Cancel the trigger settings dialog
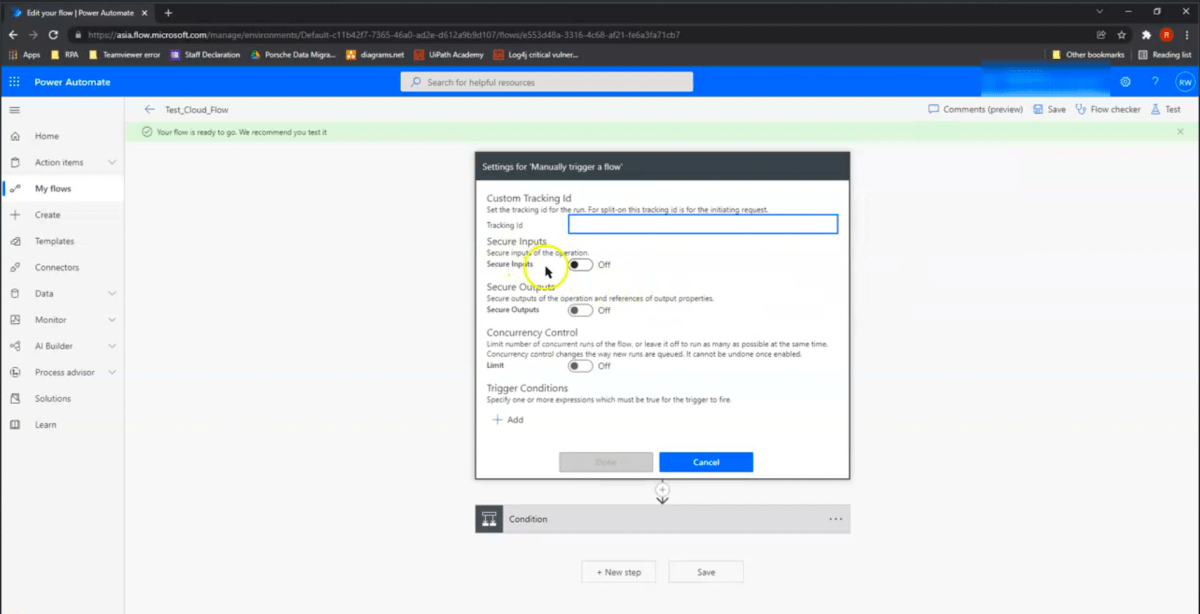The image size is (1200, 614). coord(706,462)
